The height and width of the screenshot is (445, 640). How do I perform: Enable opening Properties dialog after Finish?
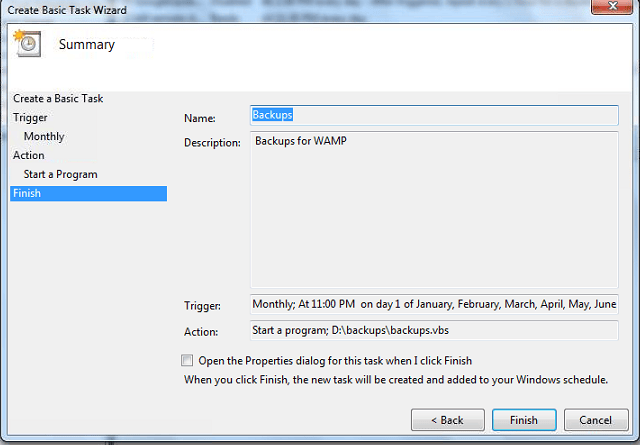187,360
